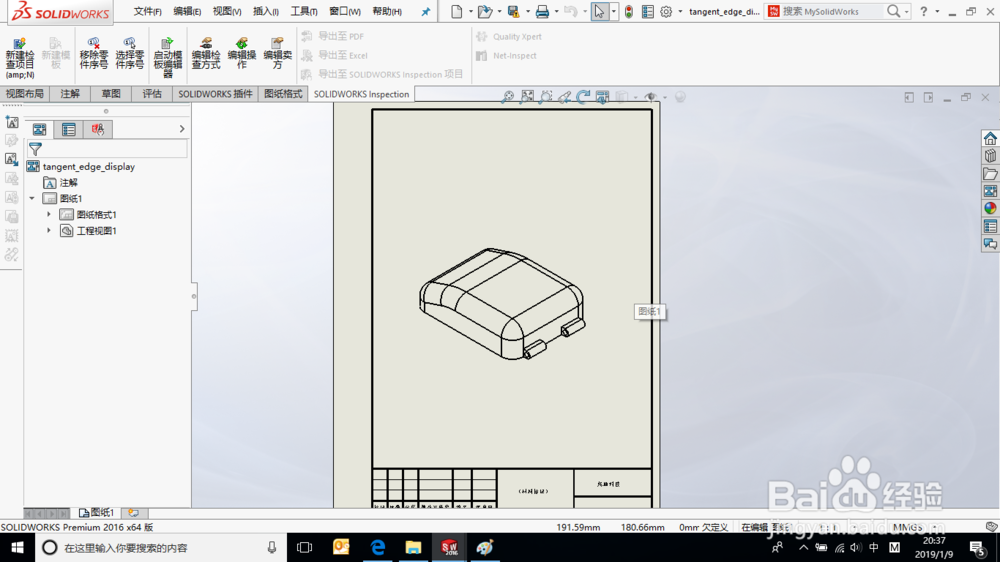Open Appearances color ball icon in task pane
Image resolution: width=1000 pixels, height=562 pixels.
coord(990,208)
